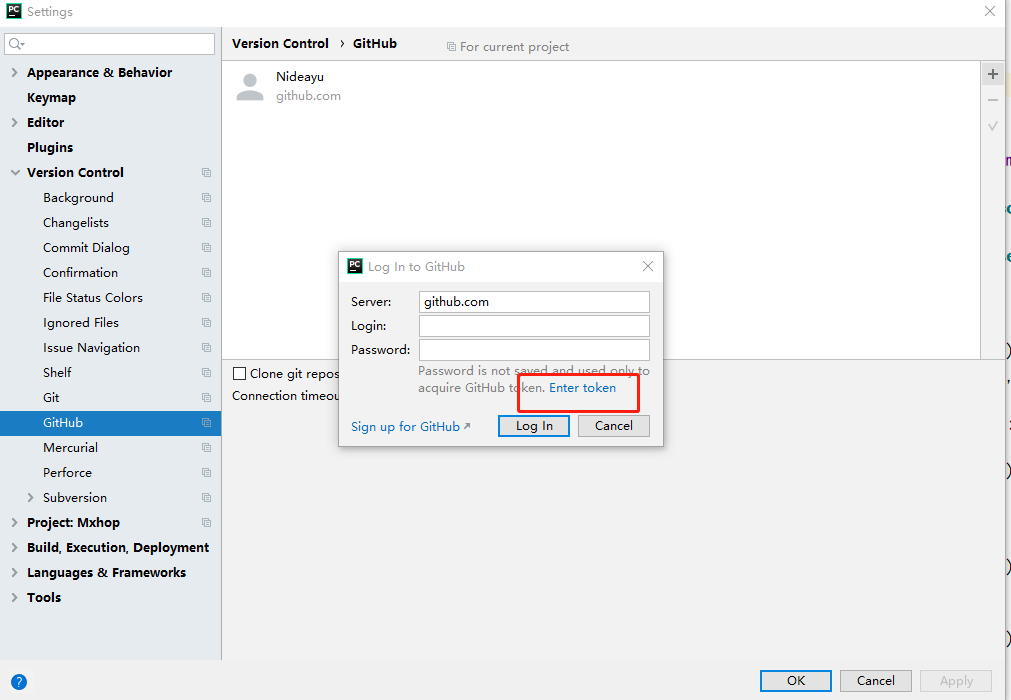Expand Build, Execution, Deployment section
The width and height of the screenshot is (1011, 700).
tap(14, 548)
